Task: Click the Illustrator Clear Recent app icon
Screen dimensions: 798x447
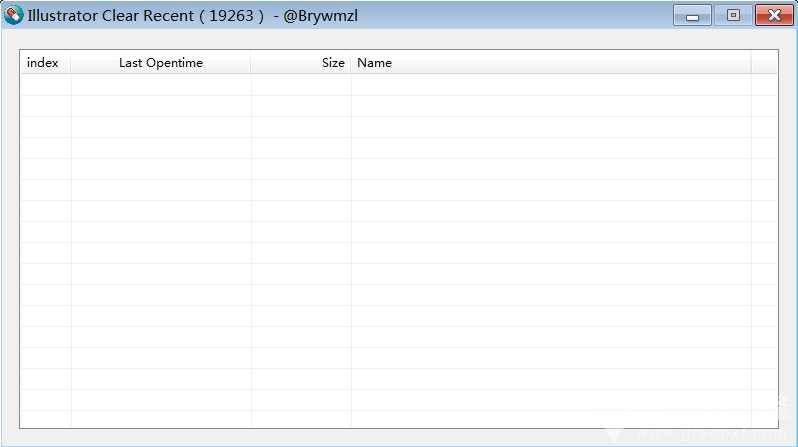Action: click(14, 16)
